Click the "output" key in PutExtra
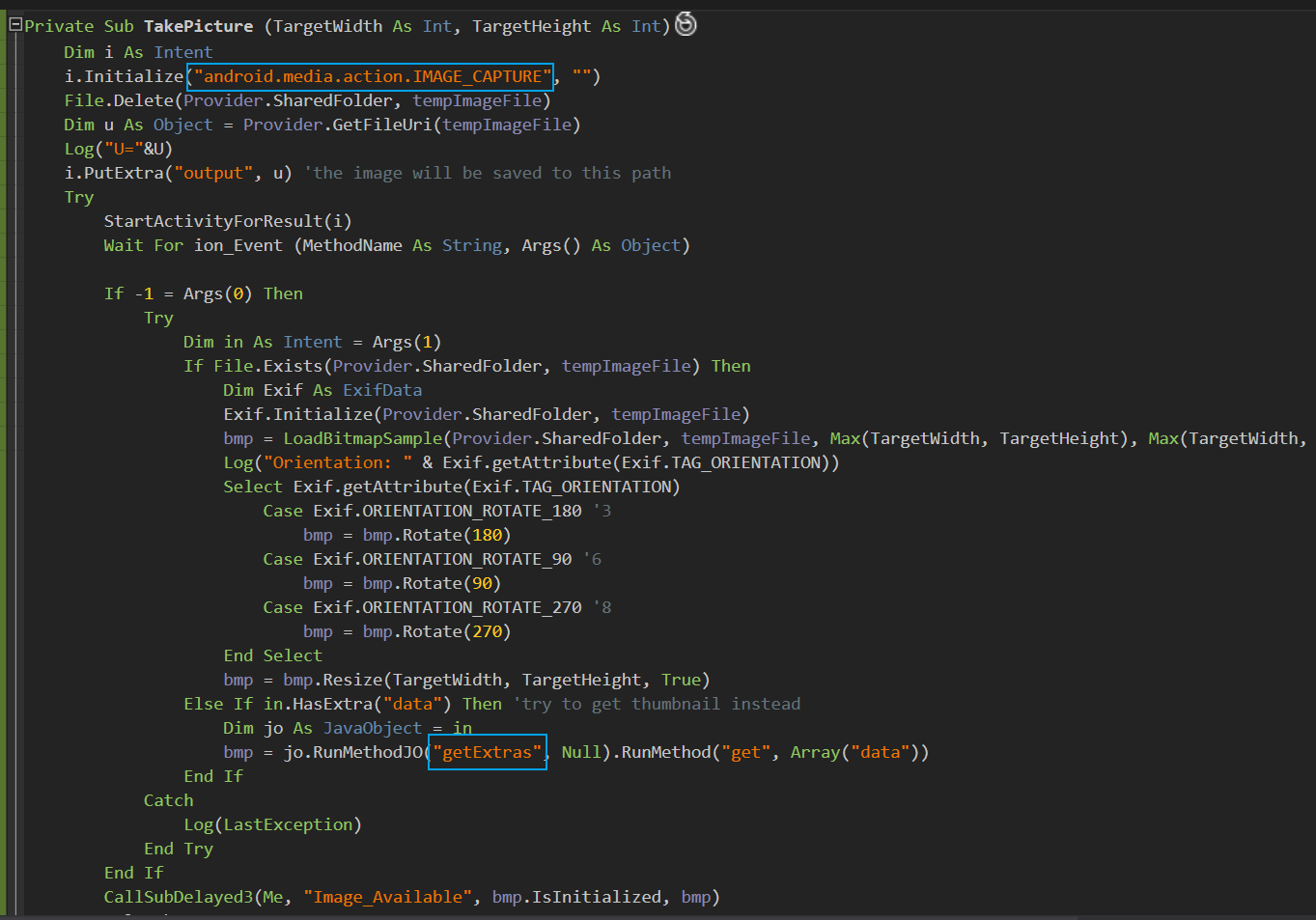1316x920 pixels. coord(213,173)
